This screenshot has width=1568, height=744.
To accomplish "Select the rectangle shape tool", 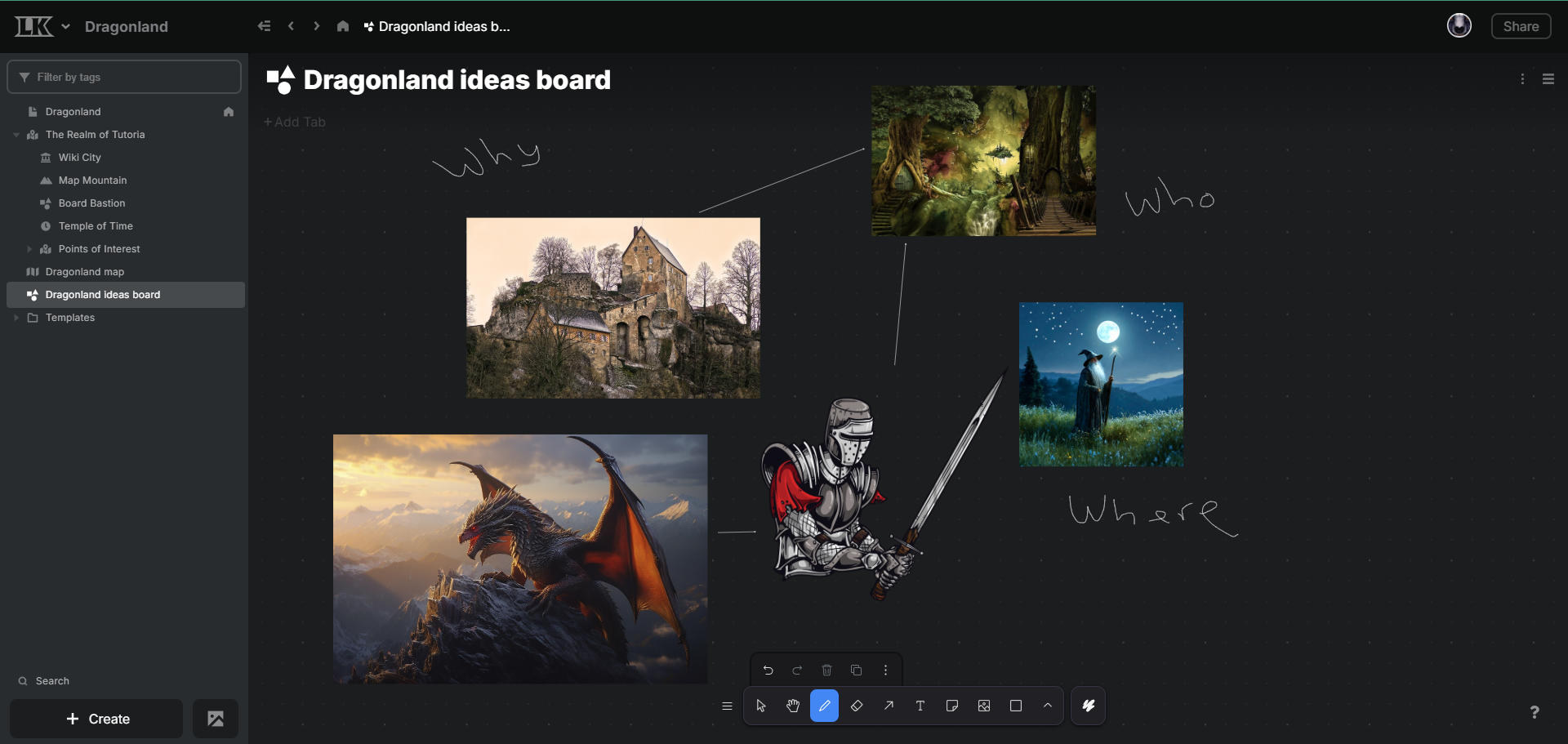I will click(1016, 706).
